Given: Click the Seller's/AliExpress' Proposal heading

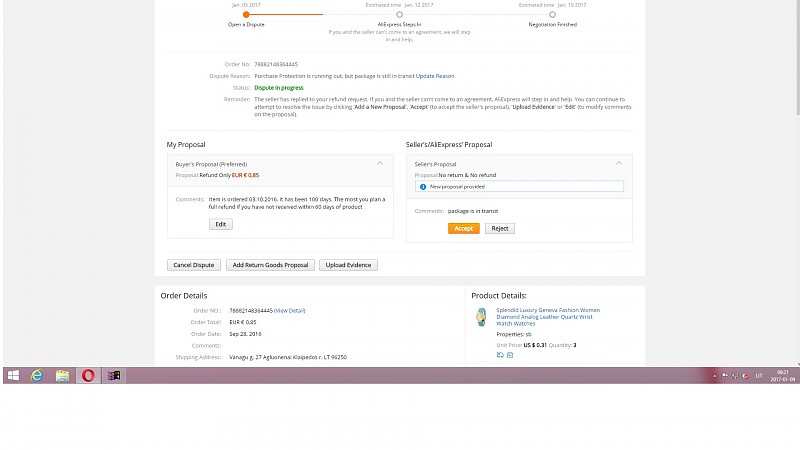Looking at the screenshot, I should pos(449,145).
